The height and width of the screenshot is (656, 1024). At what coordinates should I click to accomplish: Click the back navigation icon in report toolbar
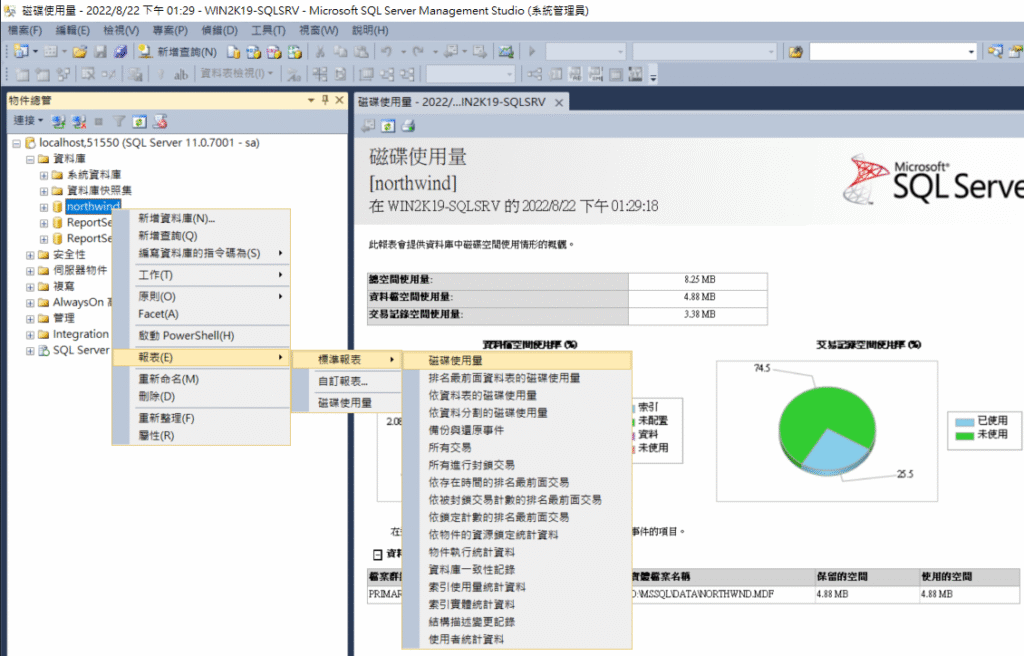[368, 126]
